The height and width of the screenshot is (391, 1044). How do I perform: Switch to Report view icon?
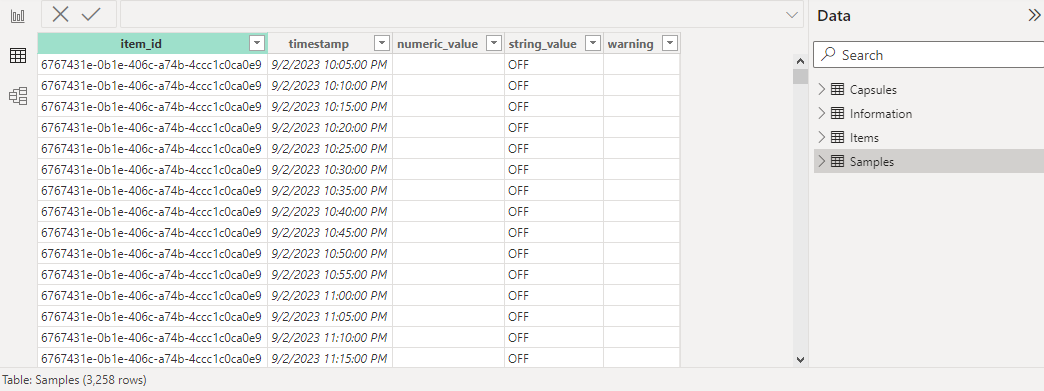(18, 16)
